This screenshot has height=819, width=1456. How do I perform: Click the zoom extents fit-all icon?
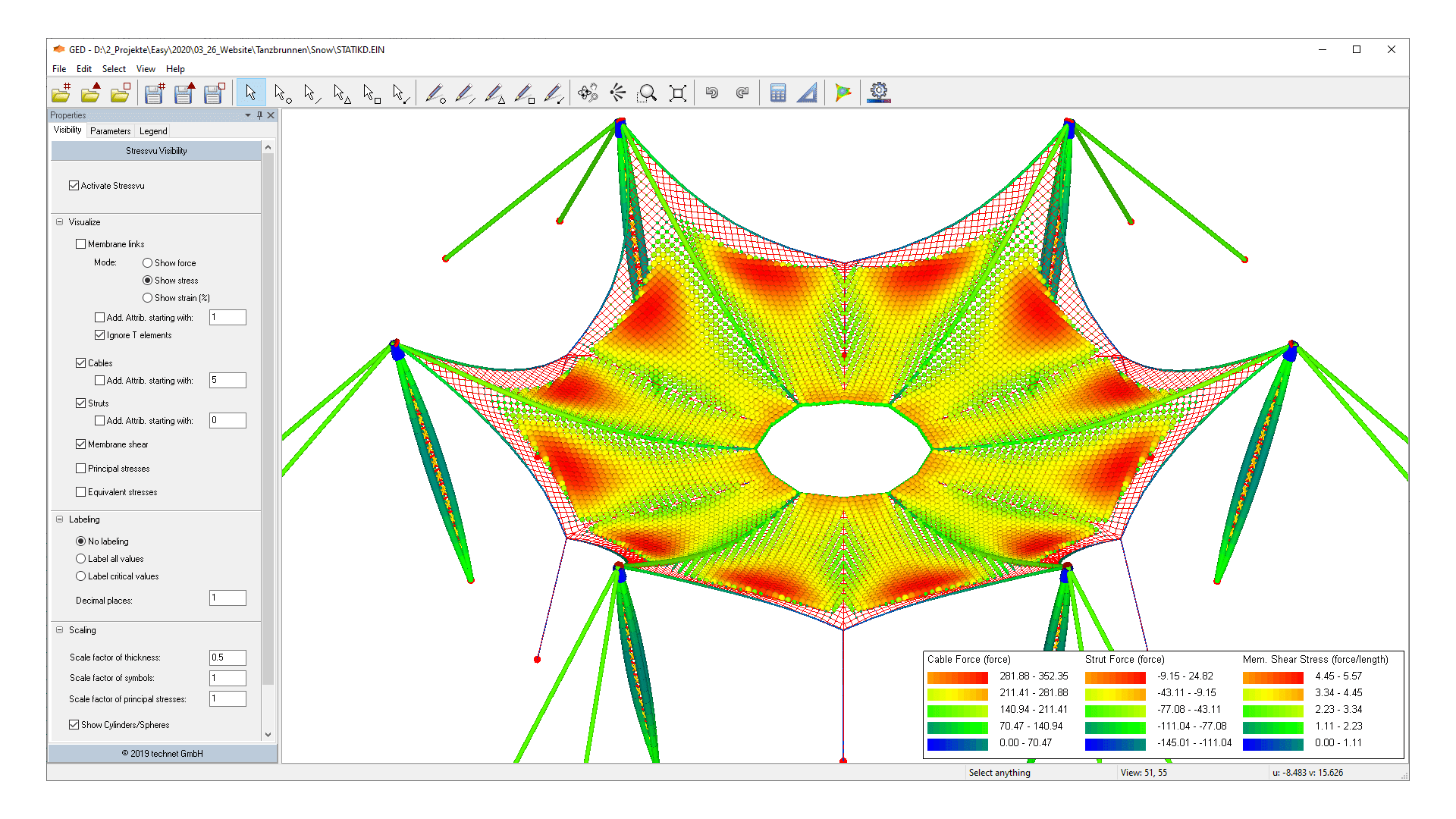[678, 93]
